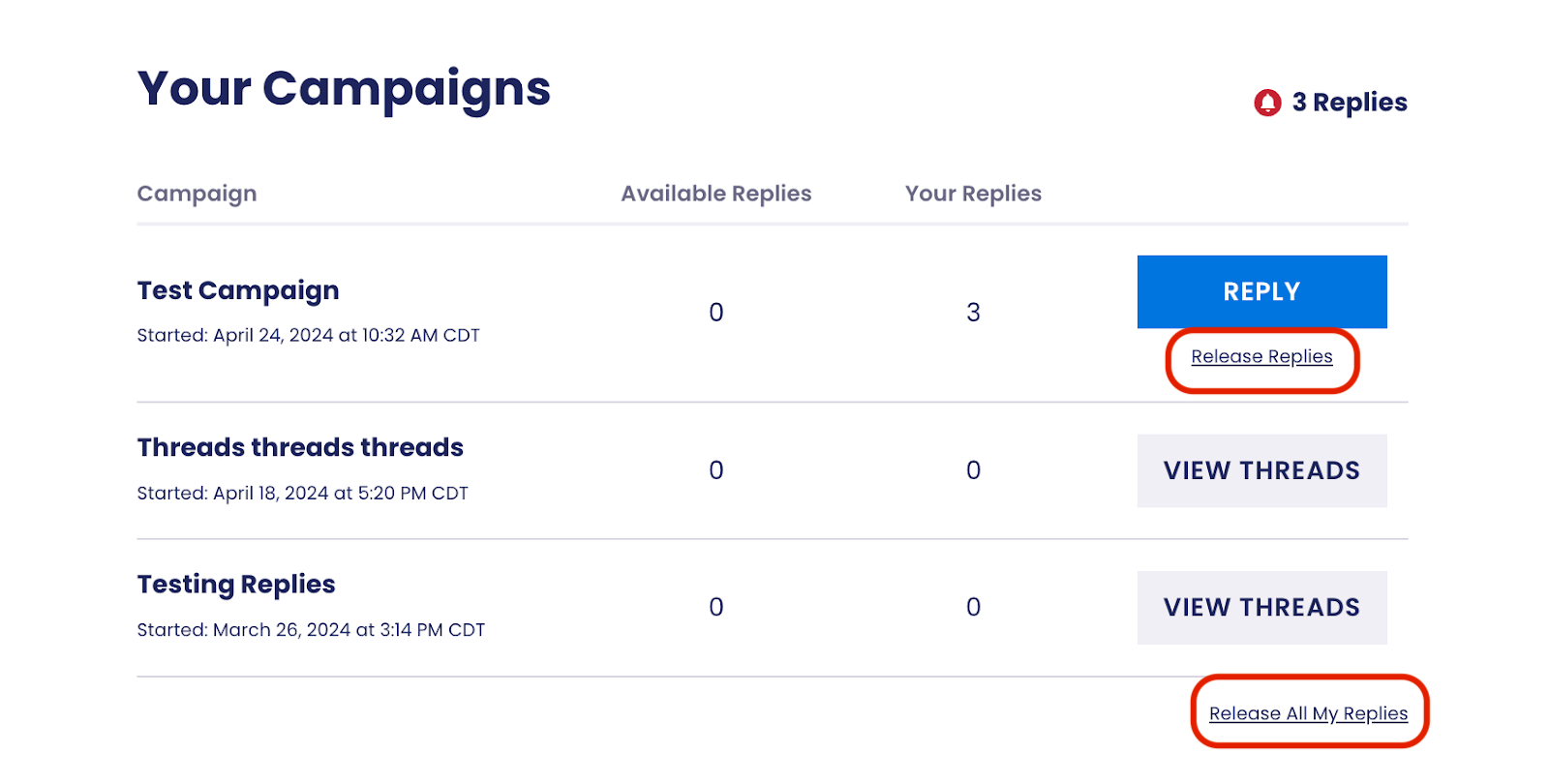This screenshot has height=784, width=1549.
Task: Click Test Campaign's start date text
Action: 308,336
